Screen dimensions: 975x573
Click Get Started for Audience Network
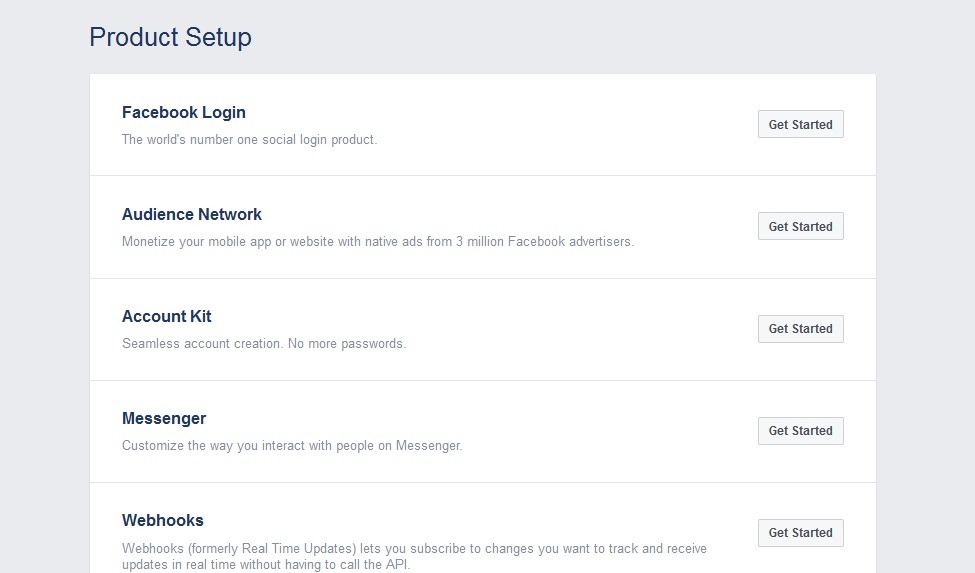pos(800,226)
